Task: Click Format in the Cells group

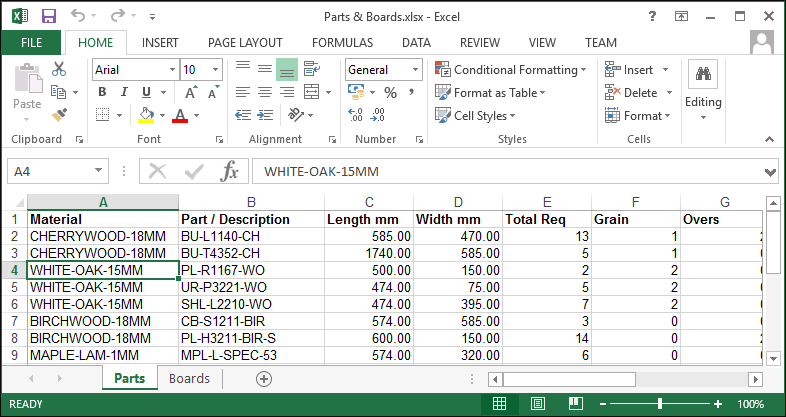Action: 638,116
